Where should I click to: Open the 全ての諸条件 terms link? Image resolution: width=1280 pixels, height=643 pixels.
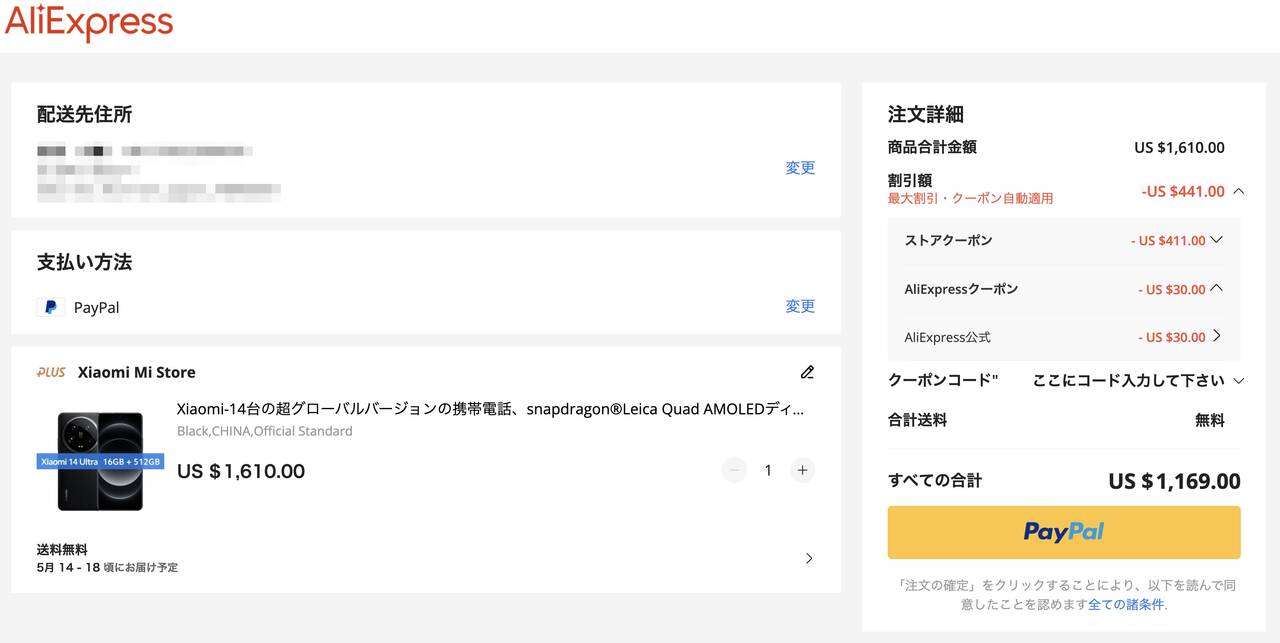(1126, 604)
